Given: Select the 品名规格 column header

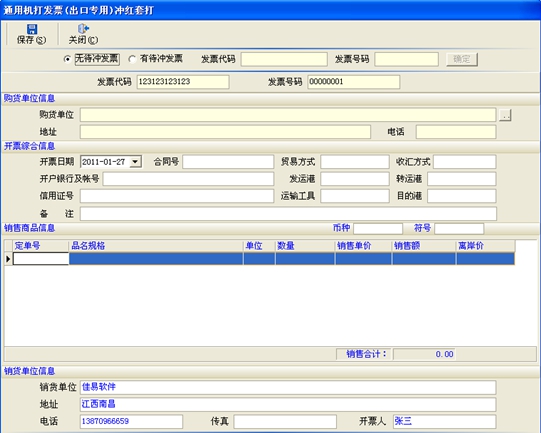Looking at the screenshot, I should 156,246.
